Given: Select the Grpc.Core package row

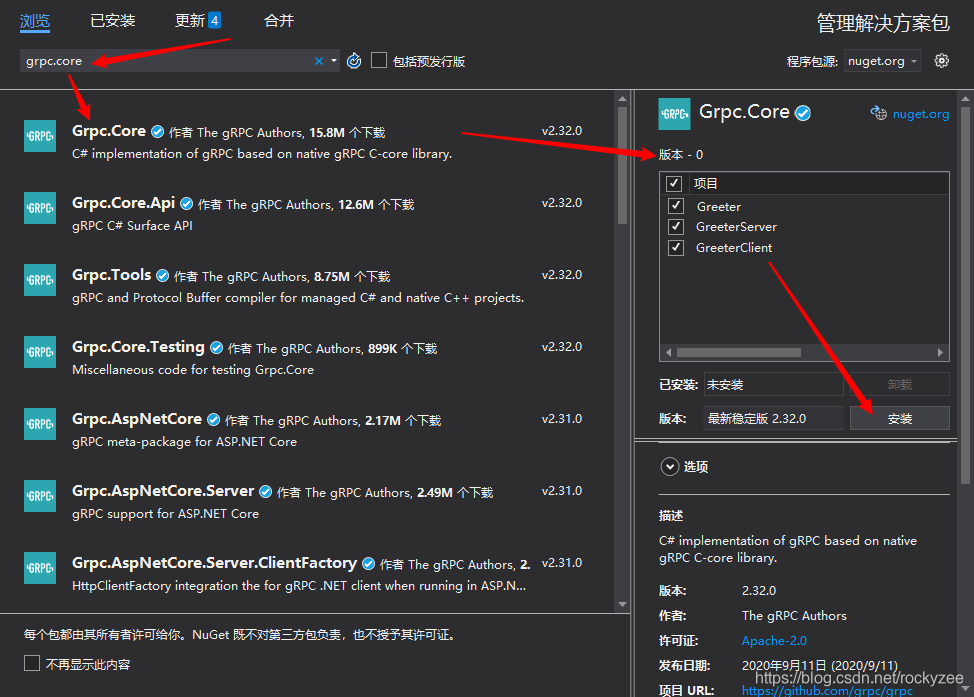Looking at the screenshot, I should (308, 142).
